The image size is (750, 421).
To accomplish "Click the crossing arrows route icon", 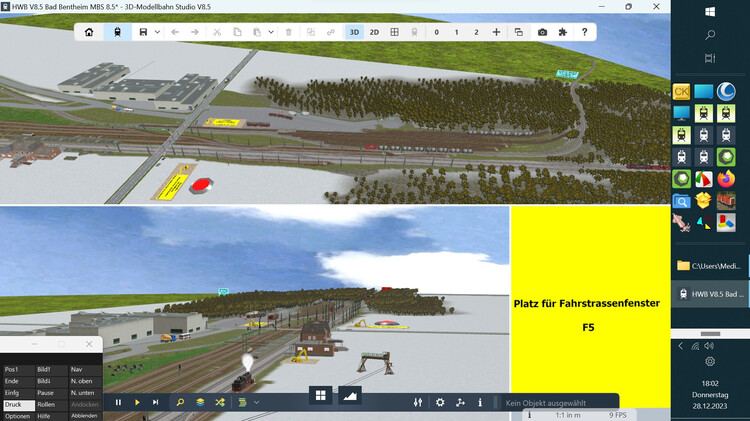I will click(220, 402).
